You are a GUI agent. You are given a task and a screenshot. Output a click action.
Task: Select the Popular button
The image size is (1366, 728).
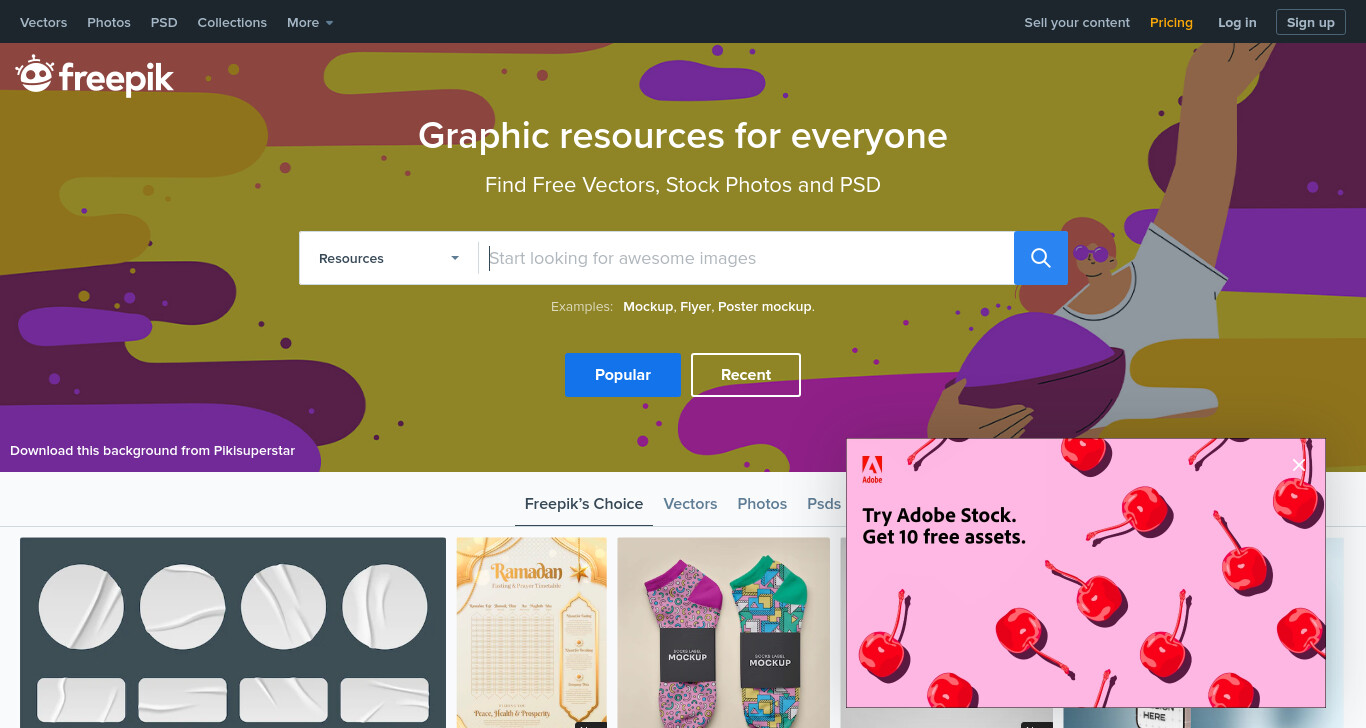[623, 375]
